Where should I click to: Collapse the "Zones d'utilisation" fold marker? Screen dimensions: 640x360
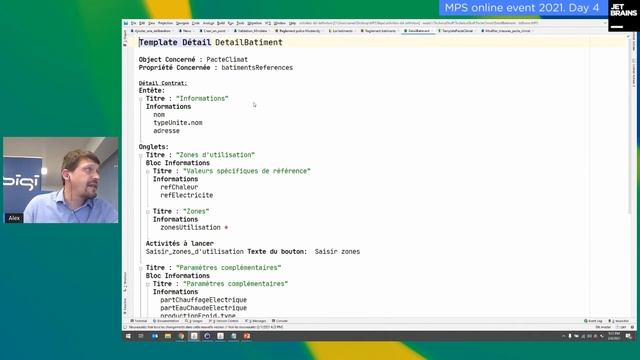tap(141, 155)
